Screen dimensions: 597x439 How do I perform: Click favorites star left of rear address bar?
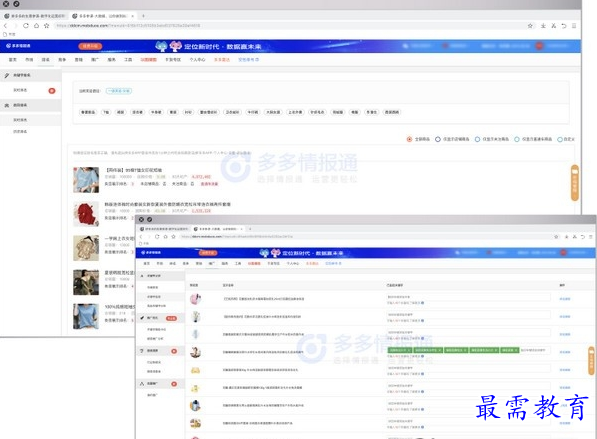point(46,26)
